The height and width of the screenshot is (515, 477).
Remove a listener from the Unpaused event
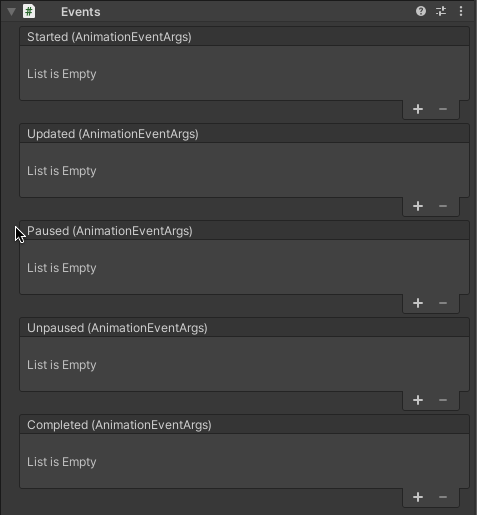[x=443, y=400]
